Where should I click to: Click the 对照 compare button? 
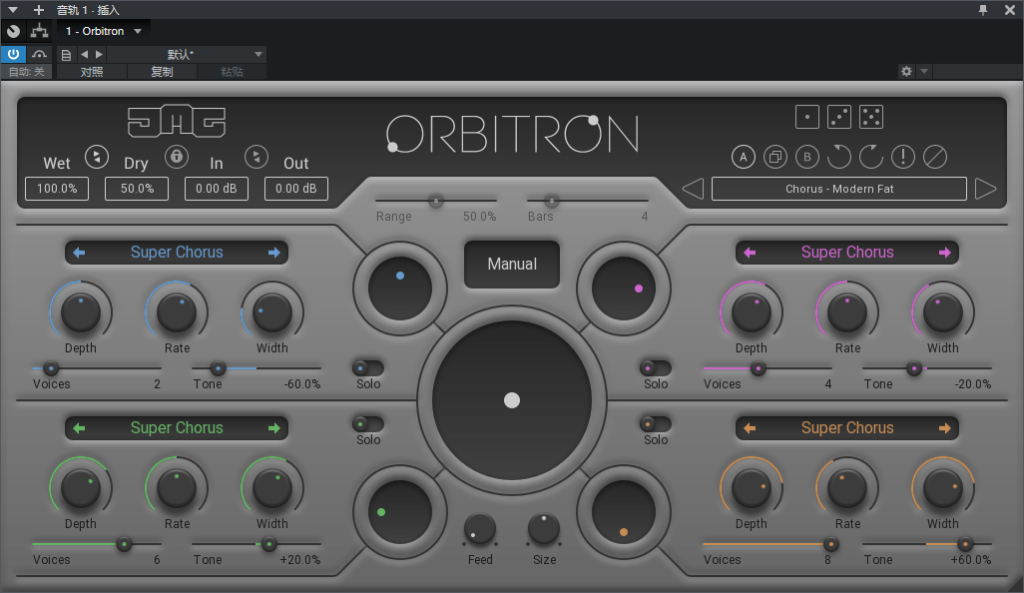pyautogui.click(x=92, y=72)
